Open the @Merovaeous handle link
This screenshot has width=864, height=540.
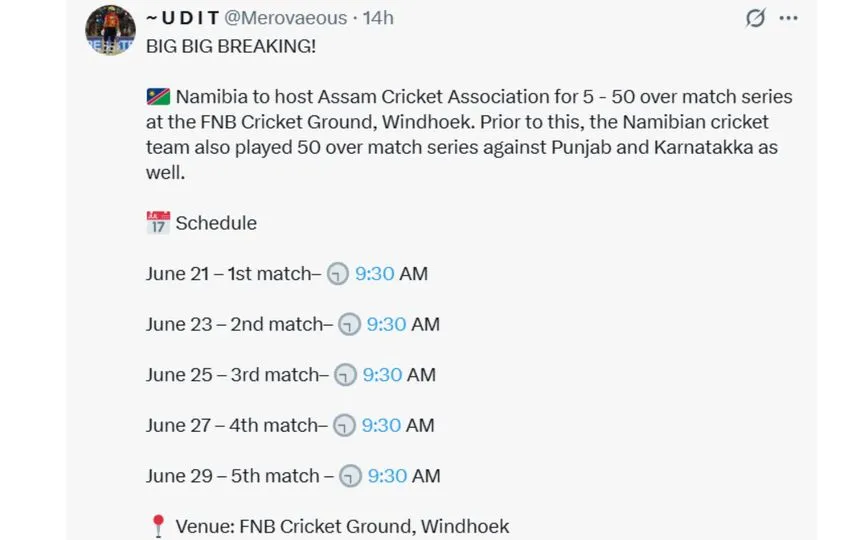pyautogui.click(x=285, y=18)
